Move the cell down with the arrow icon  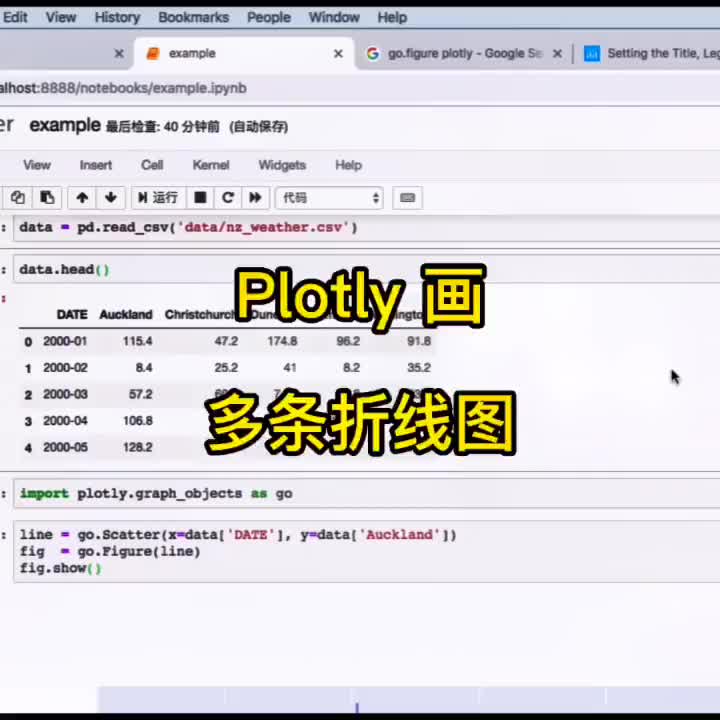click(111, 197)
